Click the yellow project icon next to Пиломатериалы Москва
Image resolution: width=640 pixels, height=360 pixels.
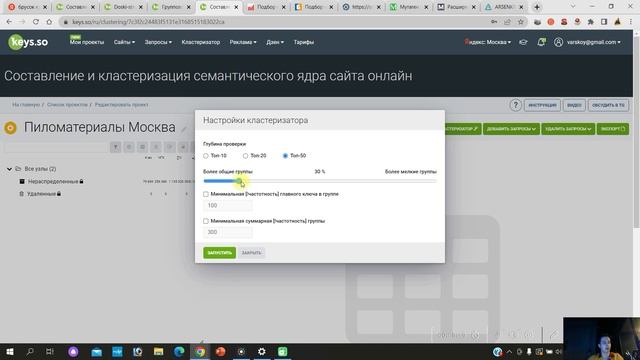(10, 128)
